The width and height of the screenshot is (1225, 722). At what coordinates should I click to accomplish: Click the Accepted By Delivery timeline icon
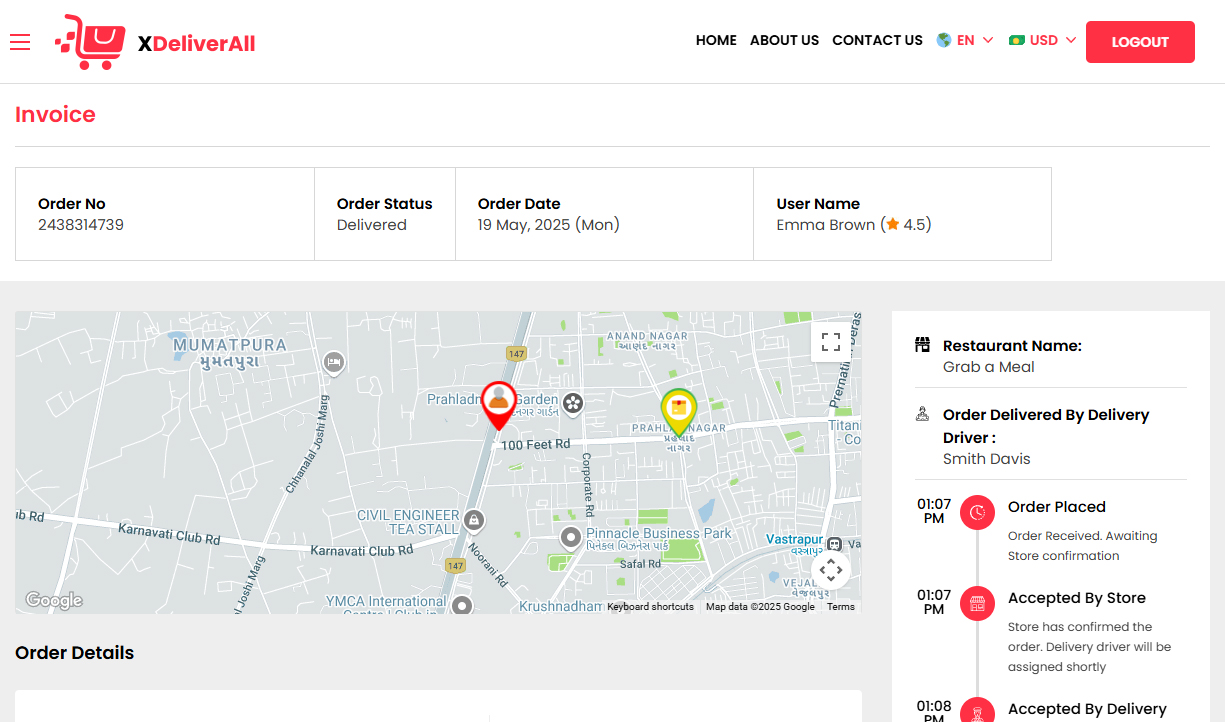pos(977,710)
